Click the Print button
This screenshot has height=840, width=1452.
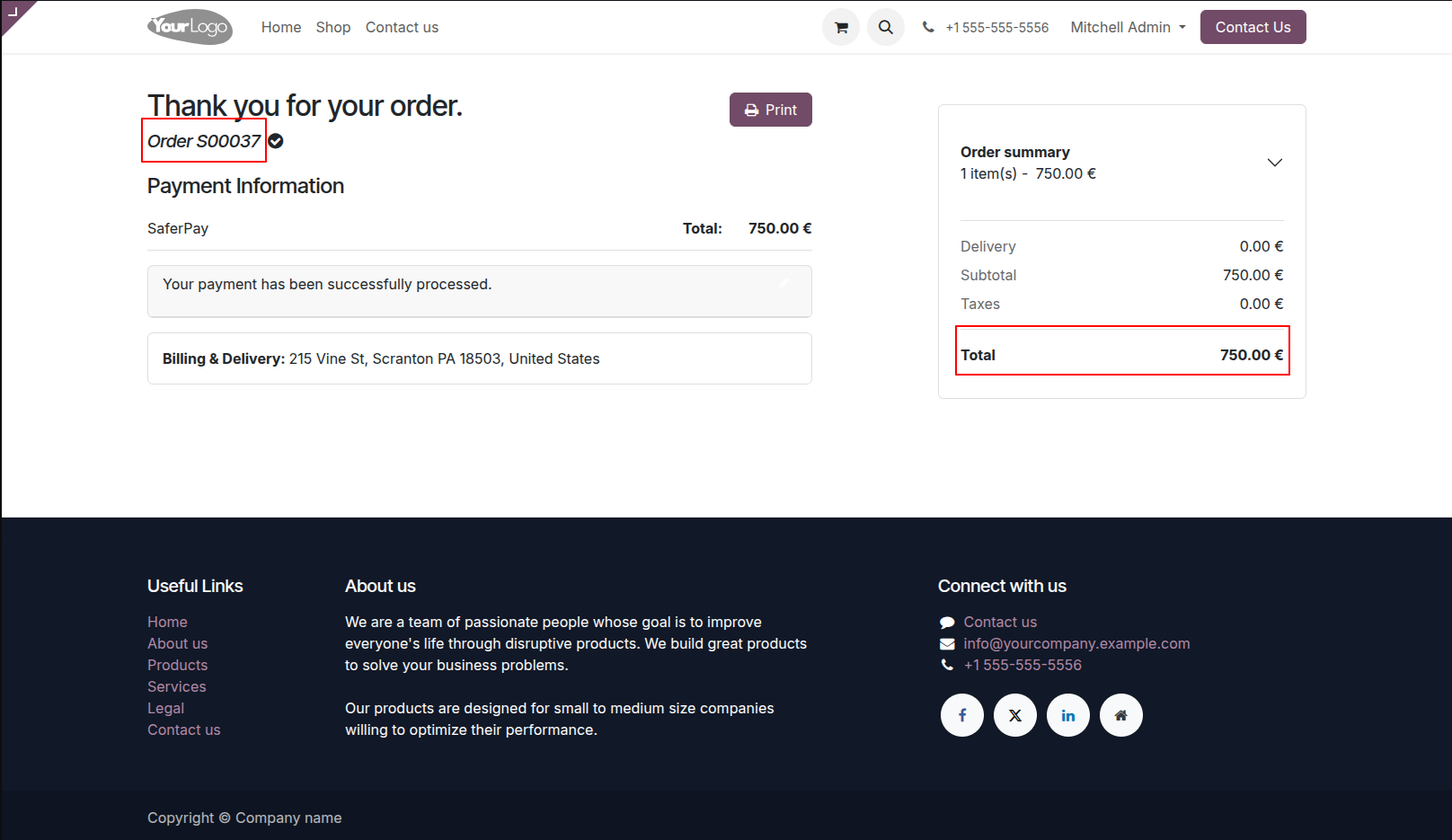771,110
